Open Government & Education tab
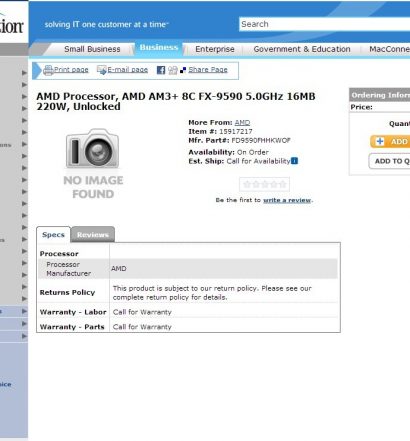Viewport: 410px width, 441px height. [x=302, y=49]
